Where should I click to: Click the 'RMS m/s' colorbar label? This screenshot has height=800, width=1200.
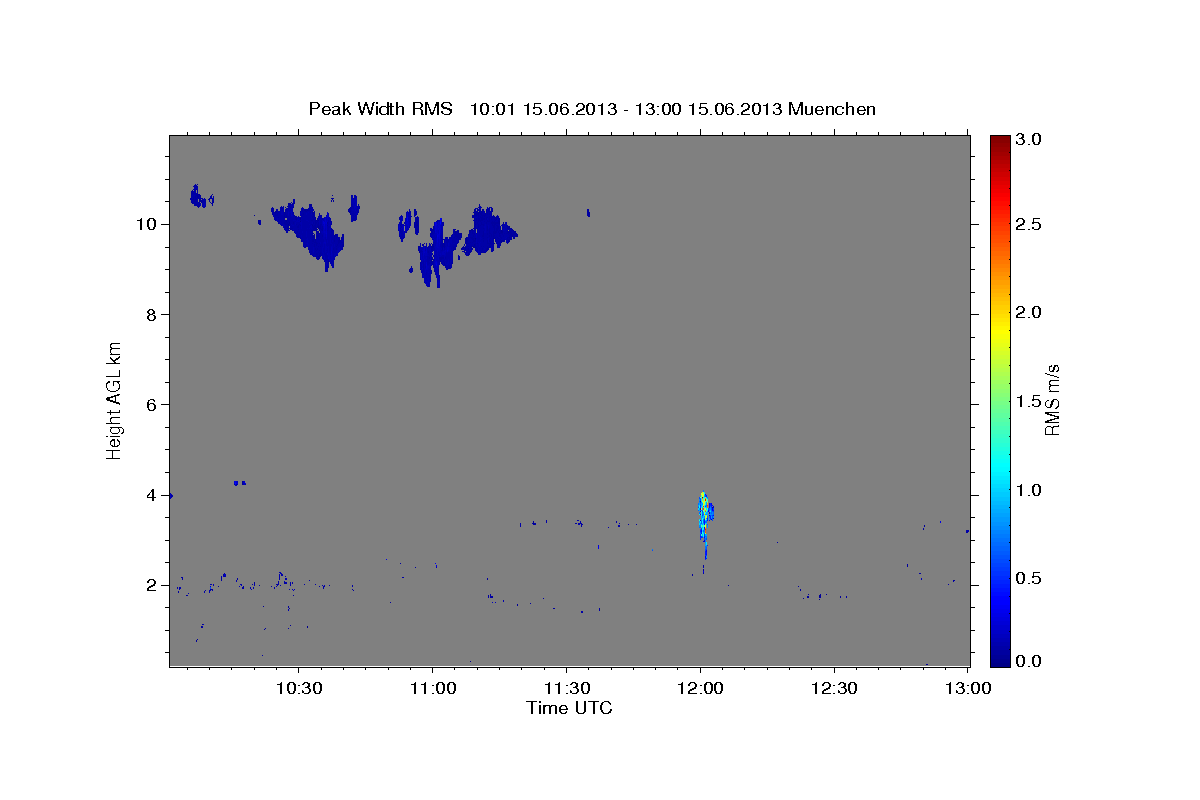pyautogui.click(x=1052, y=400)
